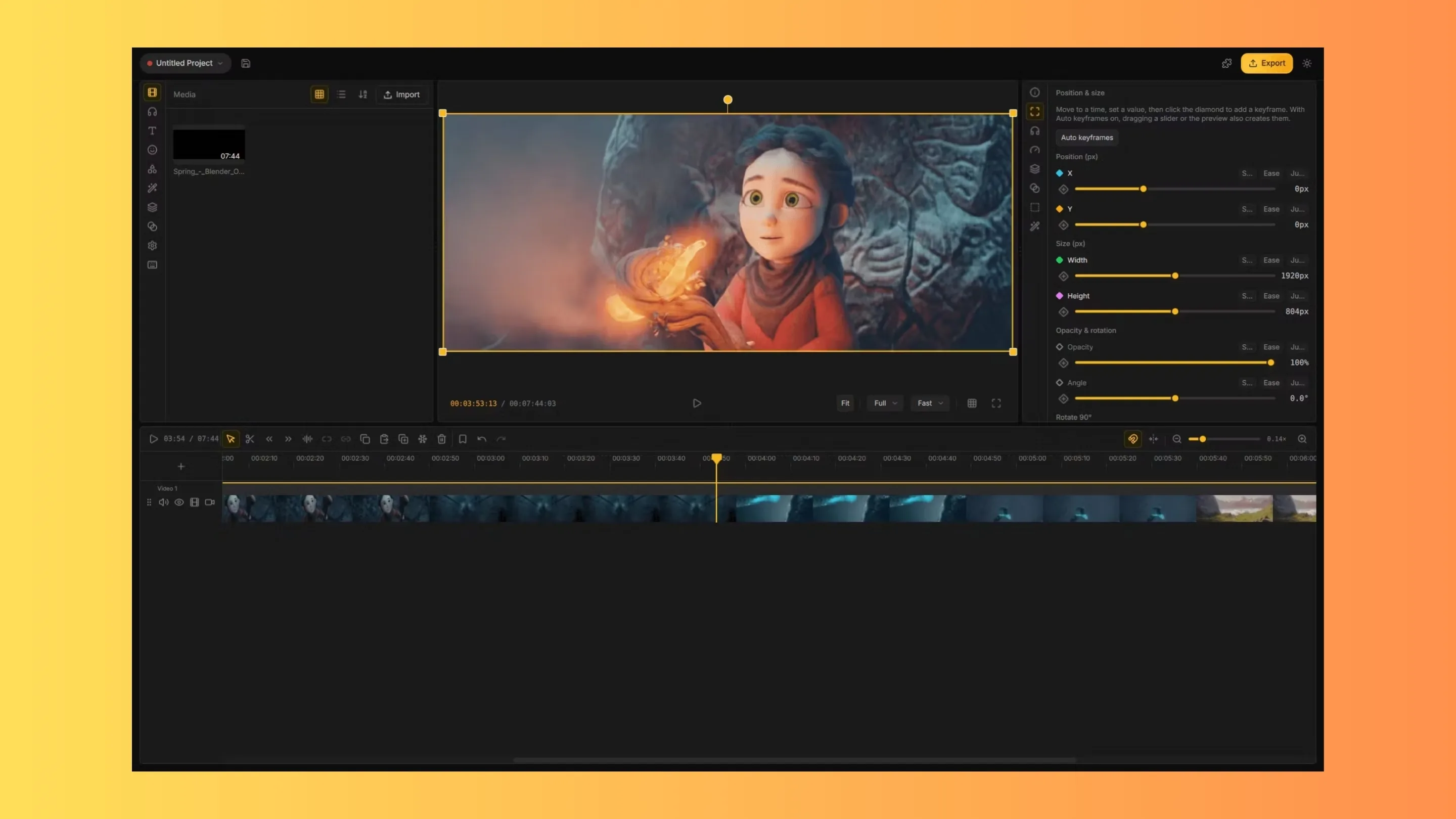Click the paste clipboard icon in timeline toolbar

384,439
